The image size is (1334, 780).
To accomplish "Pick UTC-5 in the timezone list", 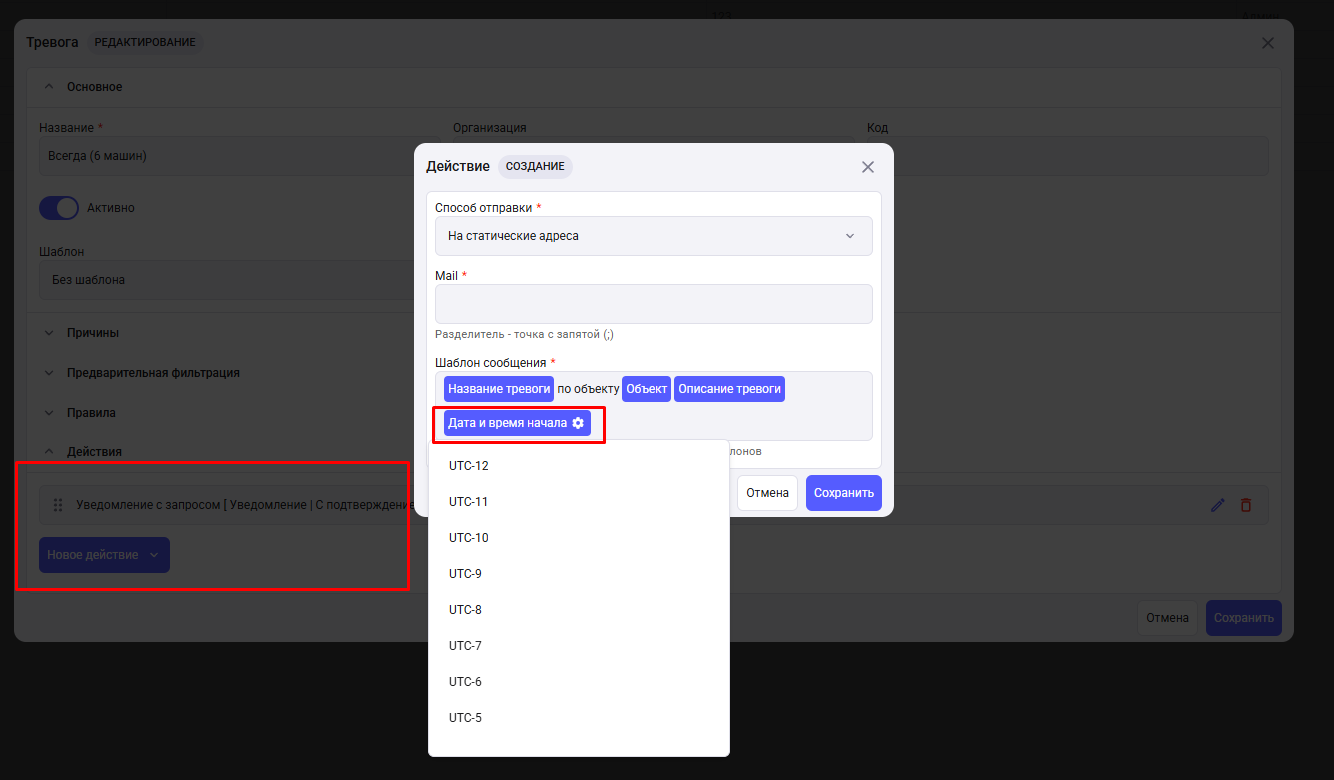I will pos(465,718).
